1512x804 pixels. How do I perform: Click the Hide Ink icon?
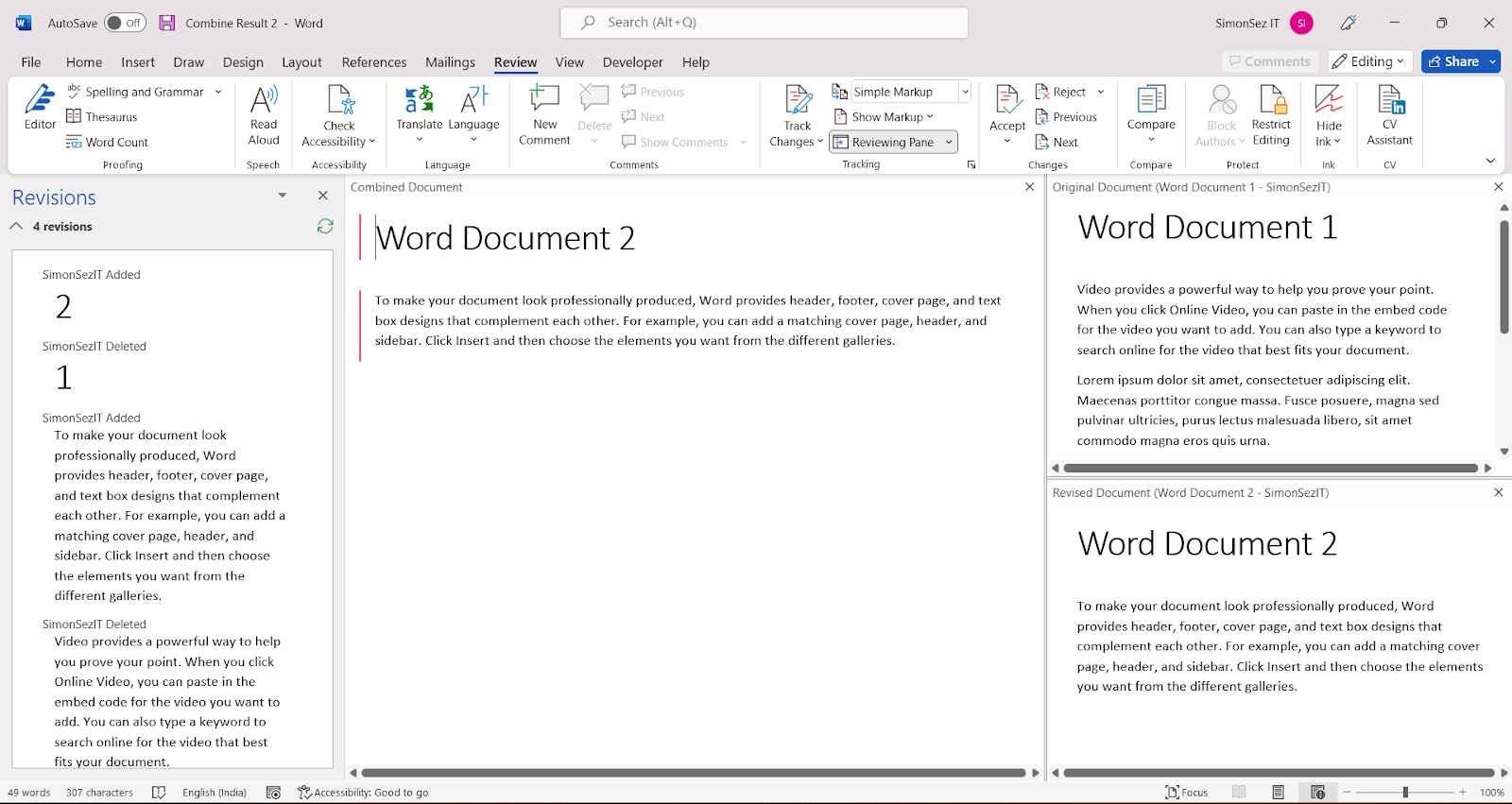pos(1329,99)
